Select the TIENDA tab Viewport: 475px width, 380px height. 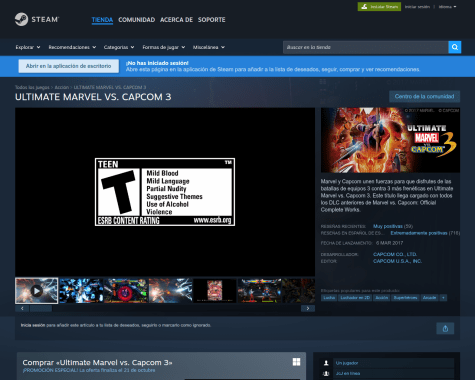pyautogui.click(x=102, y=20)
